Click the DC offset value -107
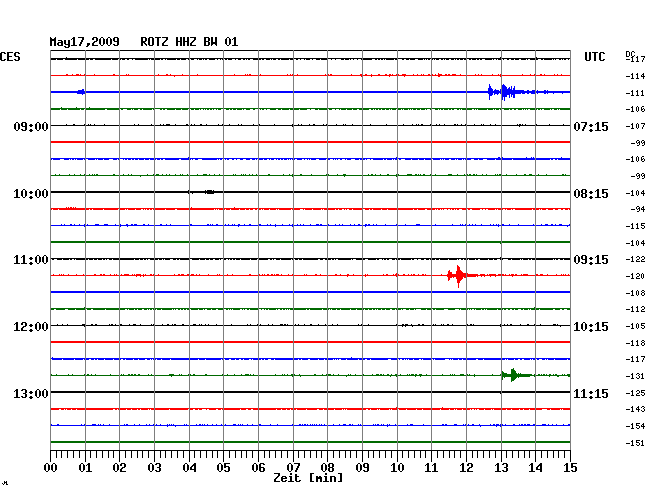The image size is (650, 494). (x=635, y=126)
